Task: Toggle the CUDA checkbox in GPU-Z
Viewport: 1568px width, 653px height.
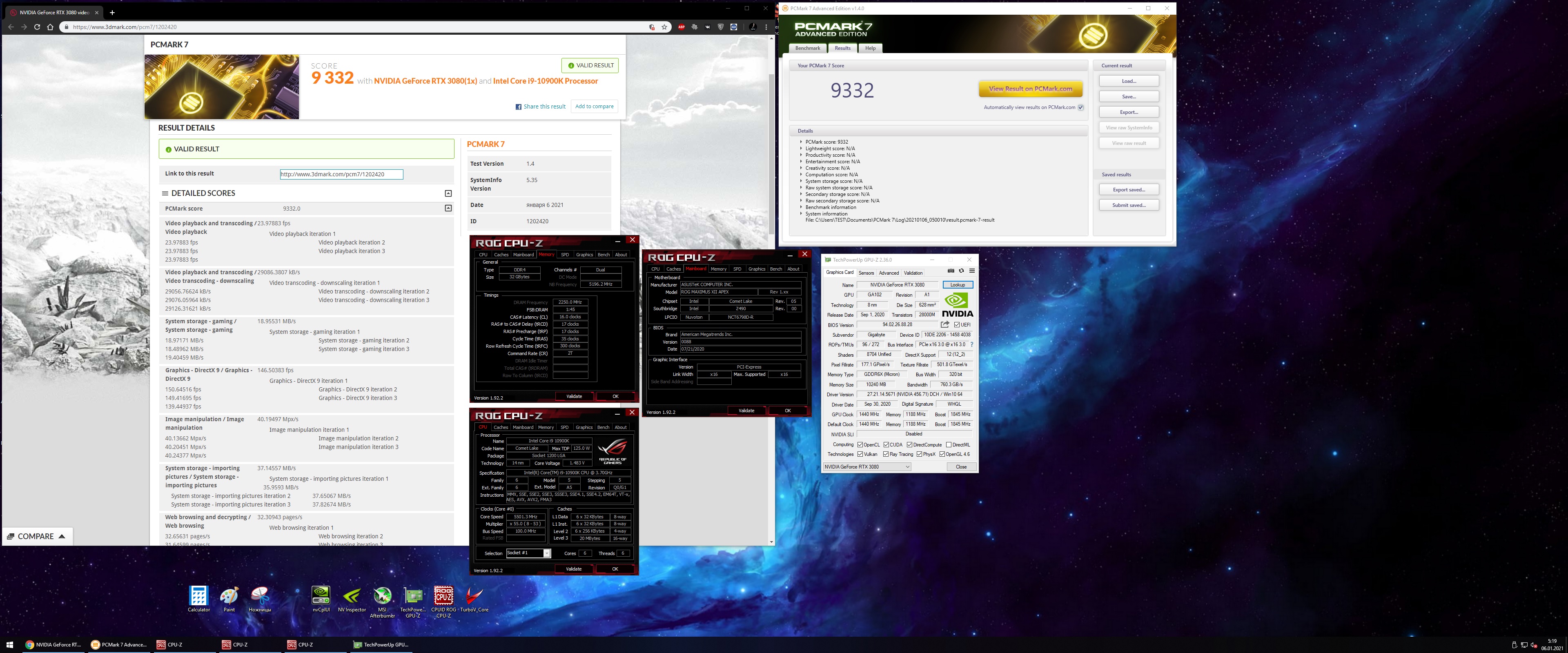Action: pos(886,444)
